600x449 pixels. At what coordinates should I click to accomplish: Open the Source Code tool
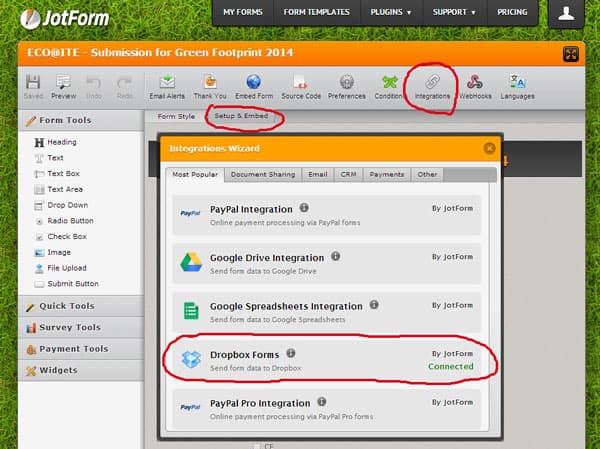point(301,87)
